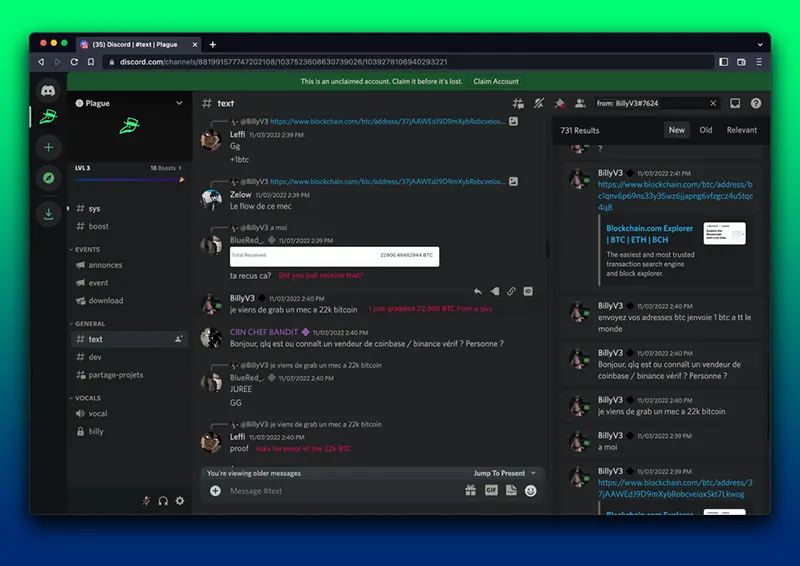Open the sys channel
This screenshot has height=566, width=800.
click(x=129, y=208)
